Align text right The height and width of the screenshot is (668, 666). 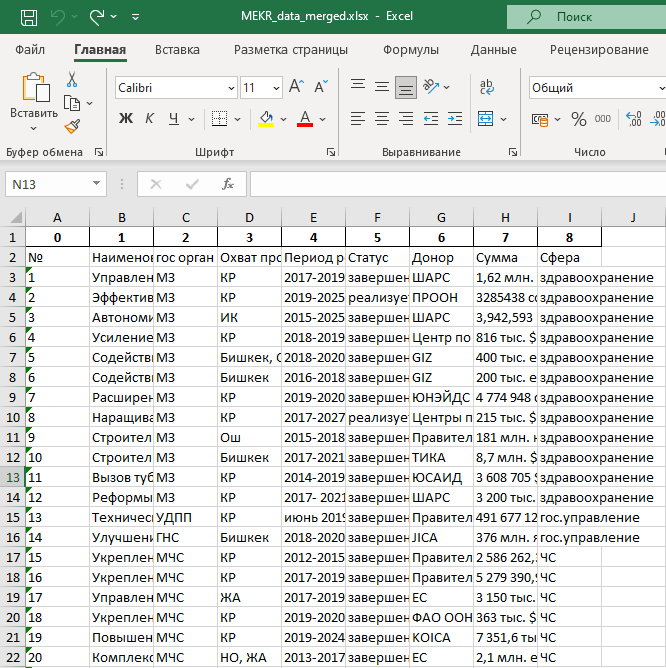[406, 119]
